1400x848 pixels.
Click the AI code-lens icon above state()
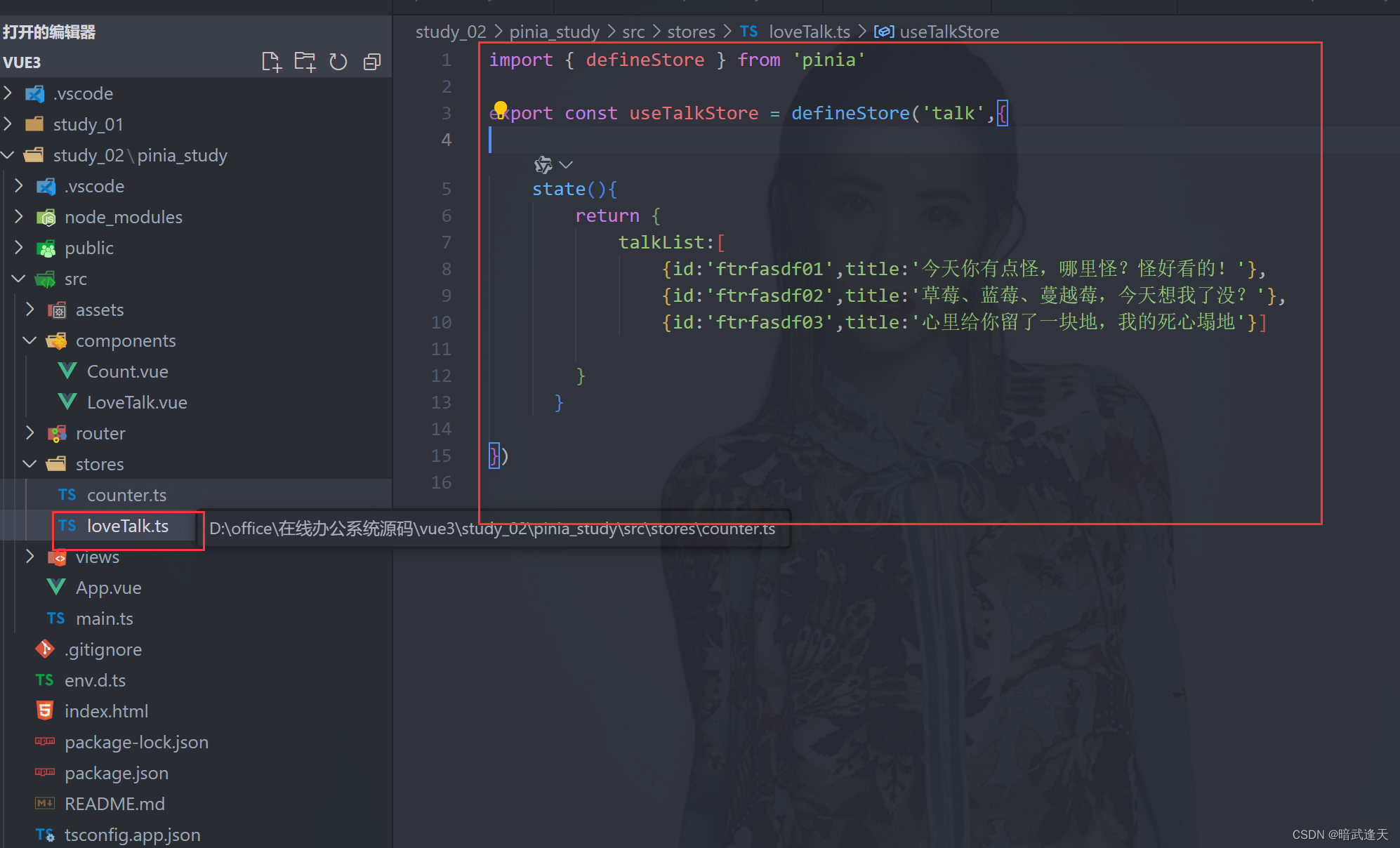[x=543, y=165]
